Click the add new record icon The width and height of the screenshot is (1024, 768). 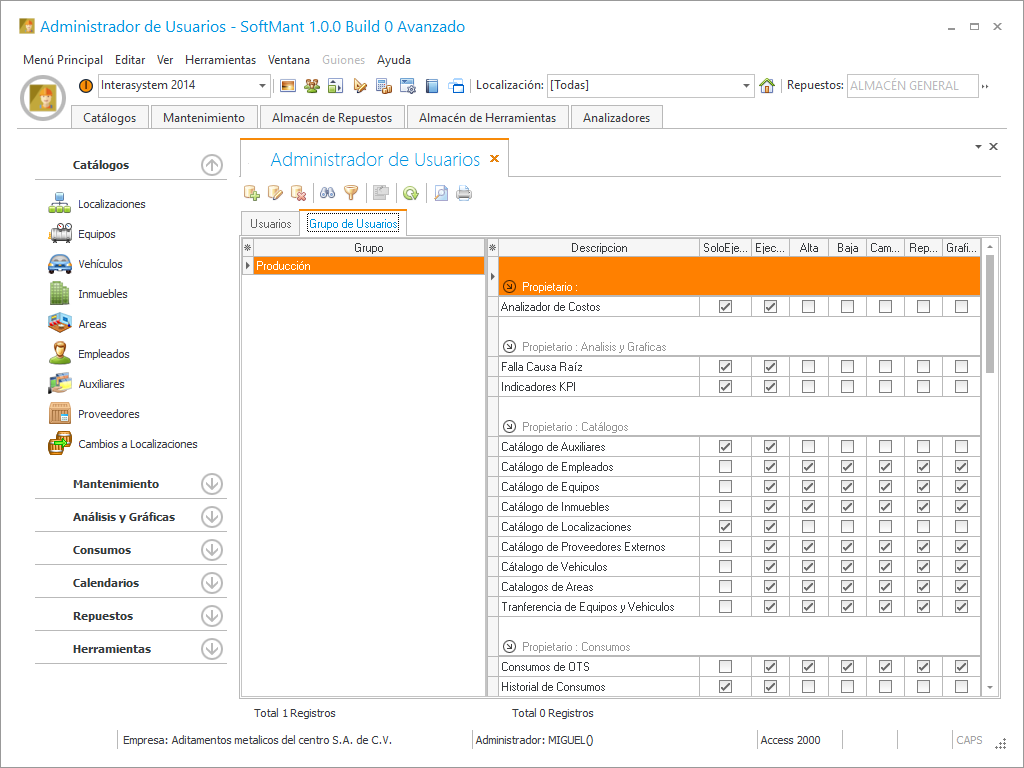252,193
